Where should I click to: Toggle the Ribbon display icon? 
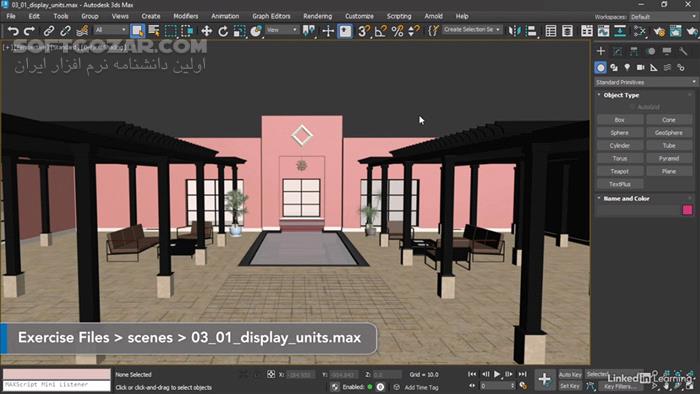coord(587,31)
